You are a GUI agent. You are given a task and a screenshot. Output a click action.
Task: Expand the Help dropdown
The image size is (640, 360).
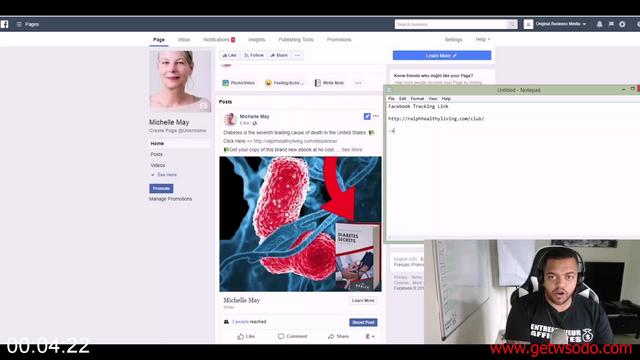coord(482,39)
